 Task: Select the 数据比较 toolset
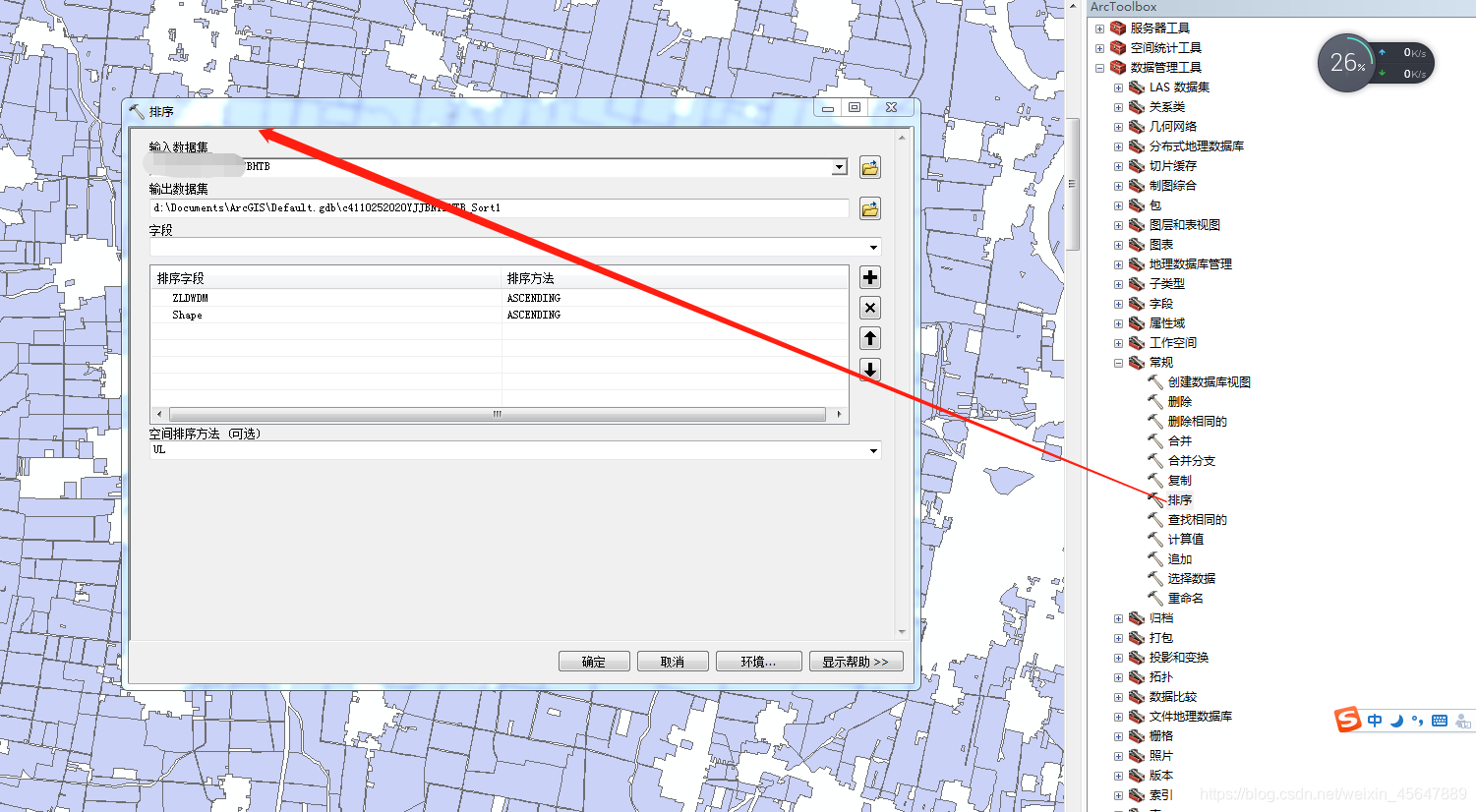coord(1173,697)
